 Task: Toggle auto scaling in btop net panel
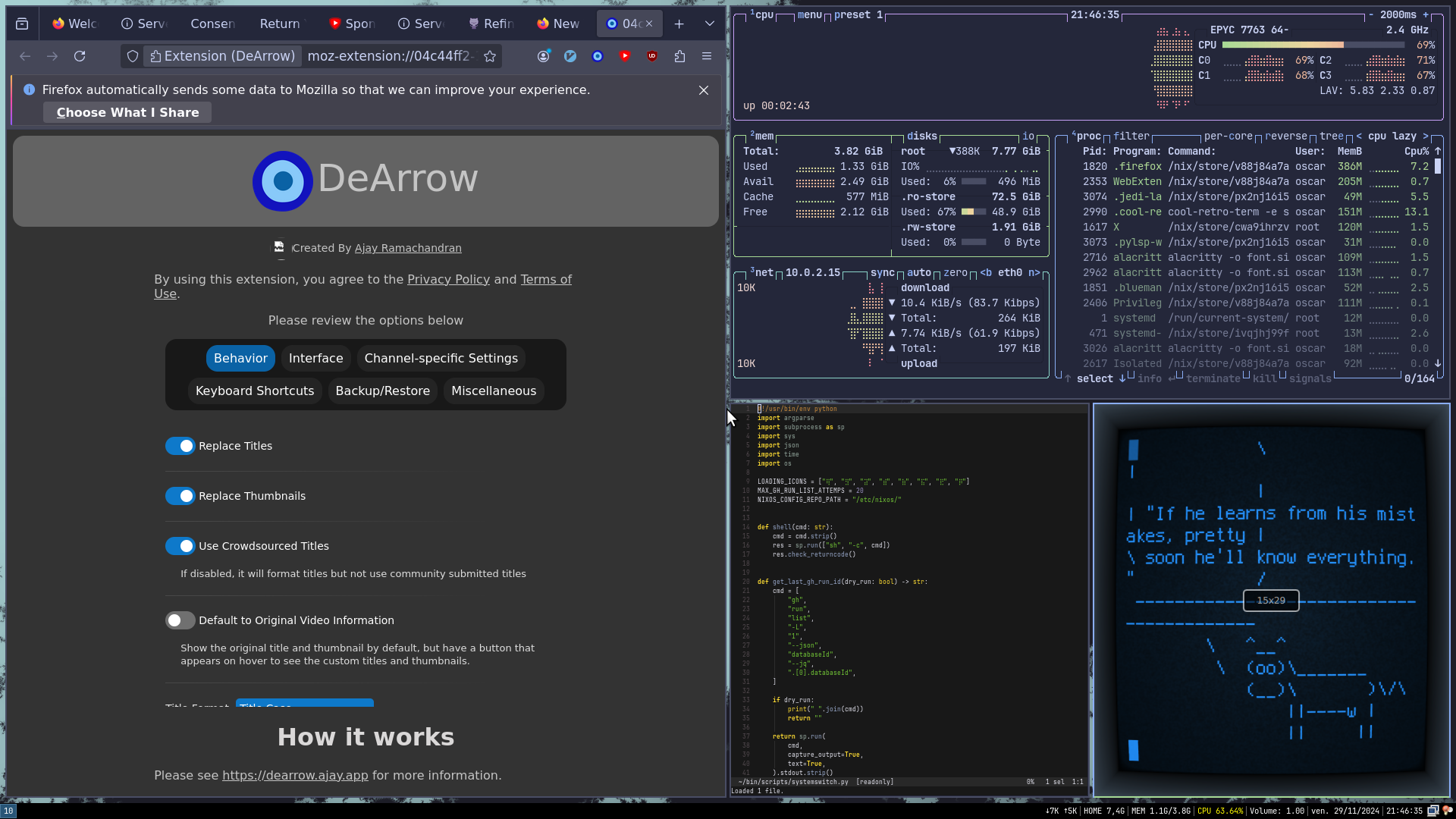[x=919, y=272]
